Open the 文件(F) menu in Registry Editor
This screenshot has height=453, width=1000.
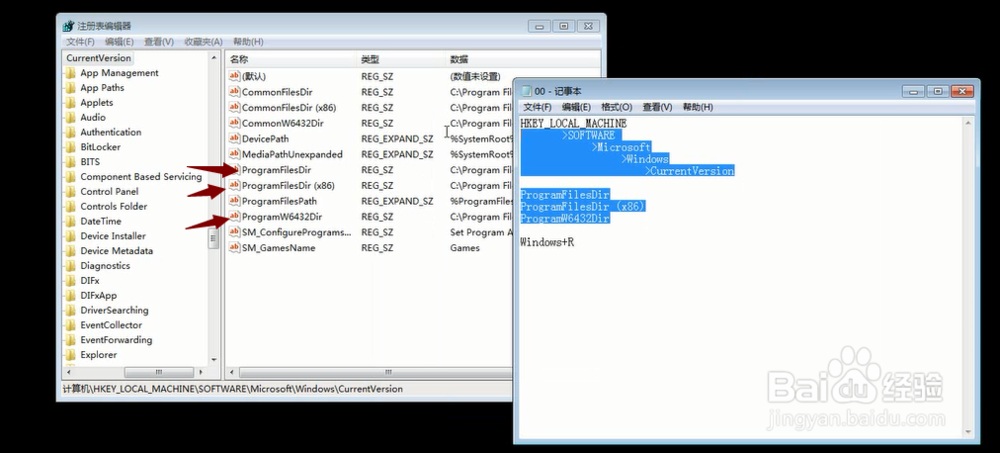point(80,41)
